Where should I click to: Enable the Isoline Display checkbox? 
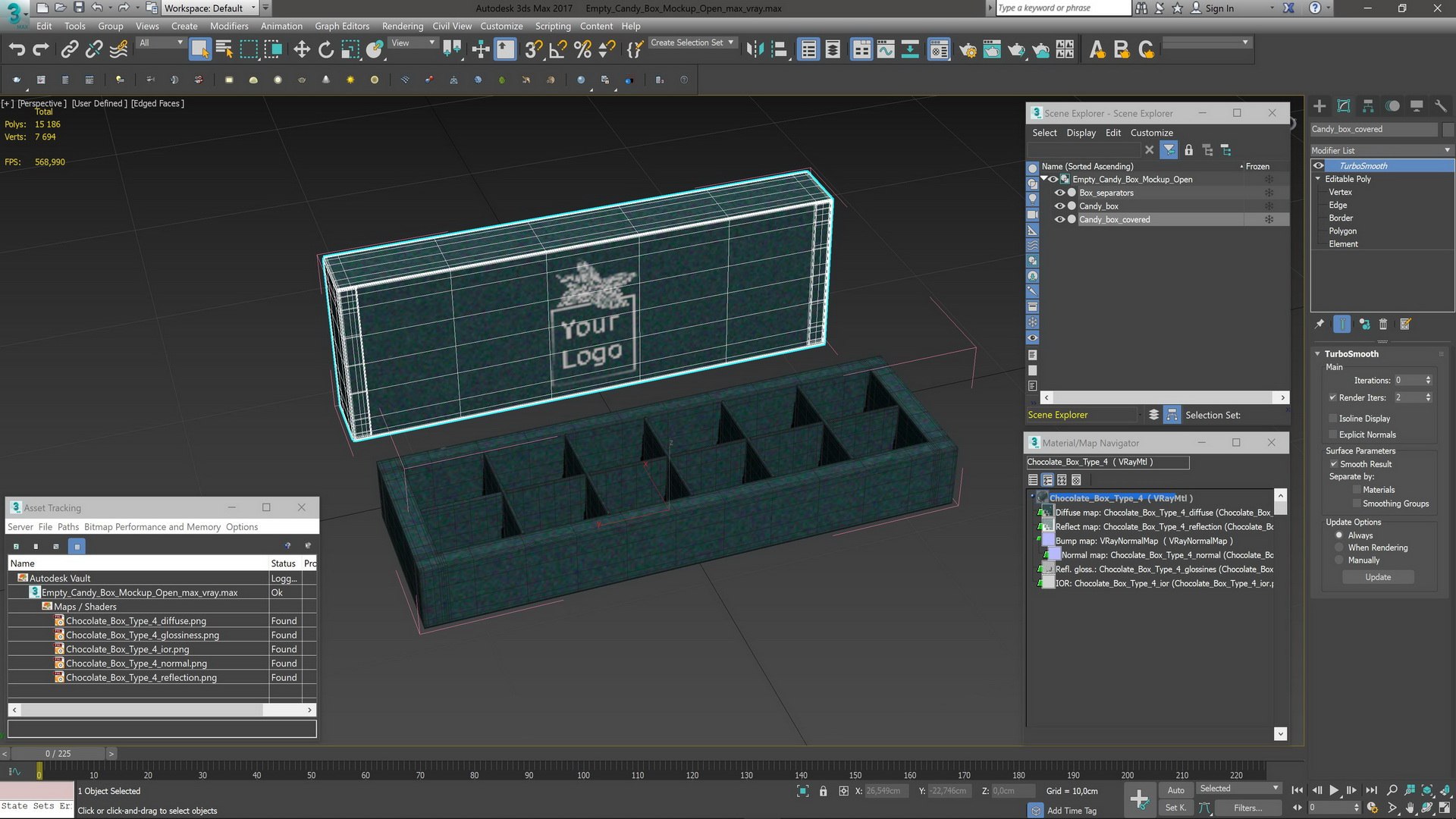(1332, 419)
